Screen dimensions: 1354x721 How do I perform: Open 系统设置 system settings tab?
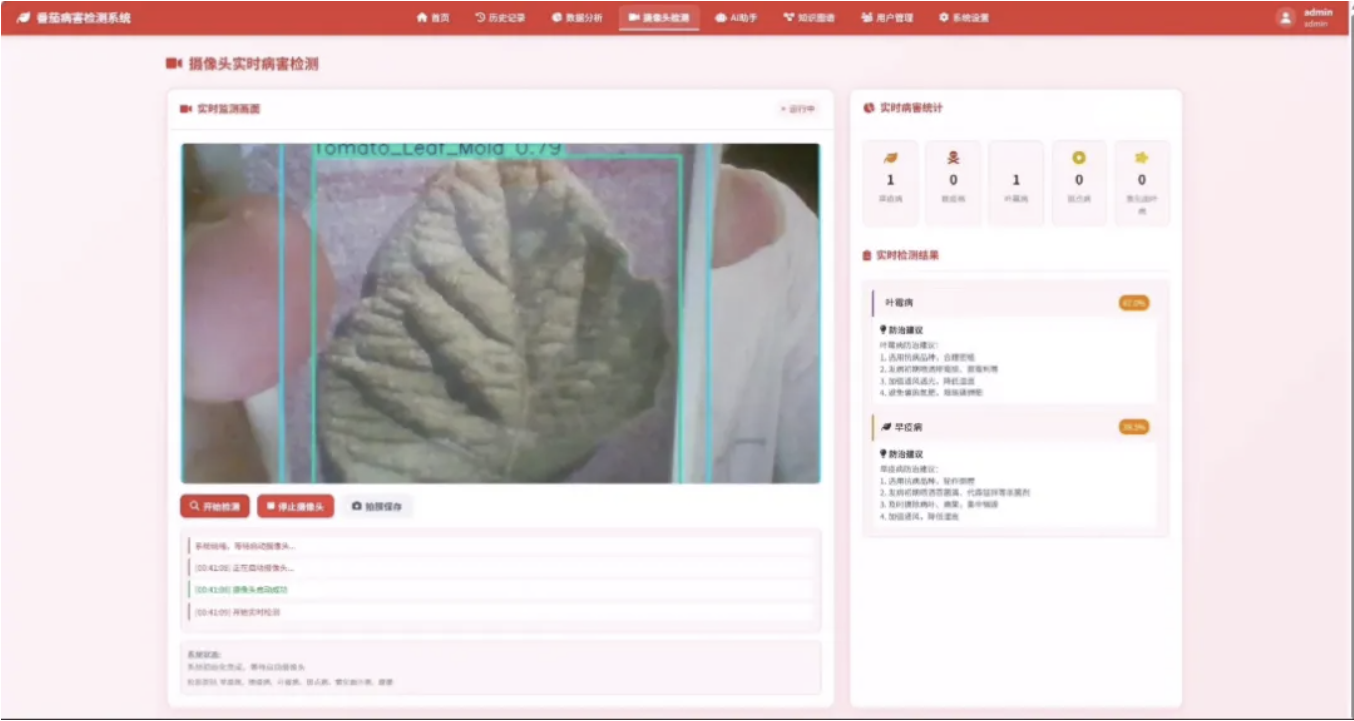pyautogui.click(x=964, y=18)
